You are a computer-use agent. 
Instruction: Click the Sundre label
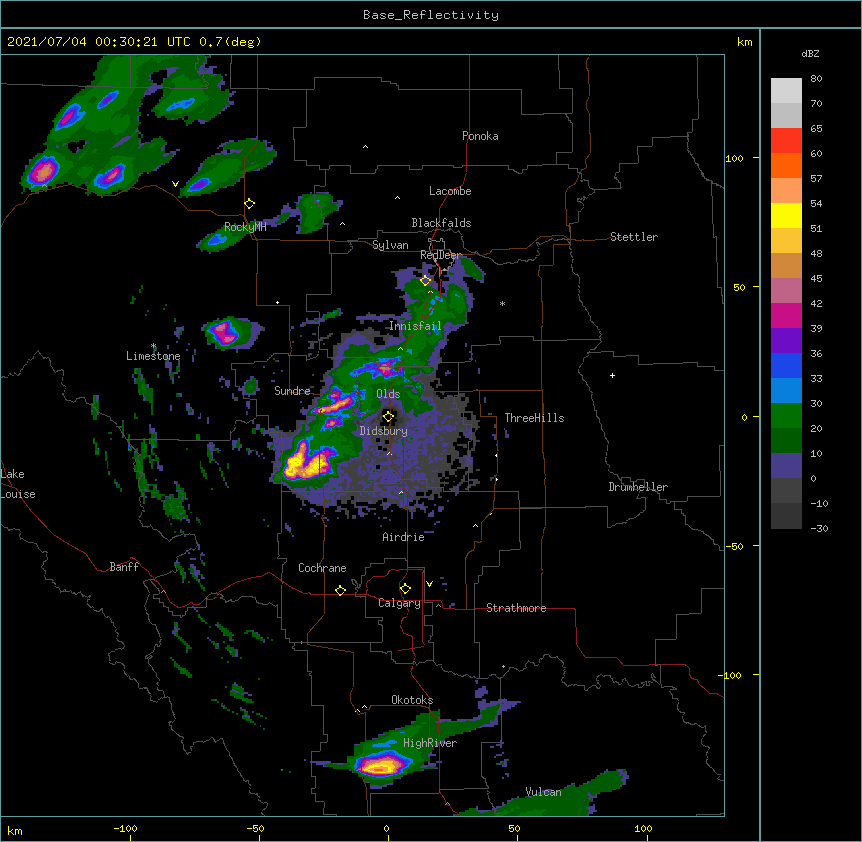(292, 391)
